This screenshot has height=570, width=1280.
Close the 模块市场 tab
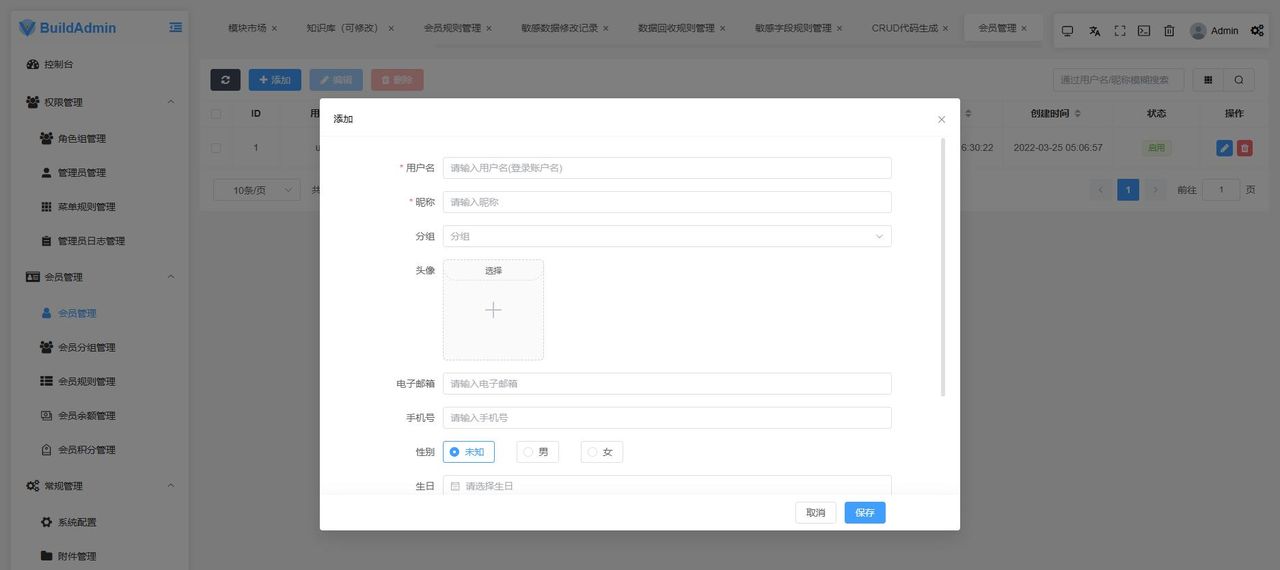tap(274, 28)
